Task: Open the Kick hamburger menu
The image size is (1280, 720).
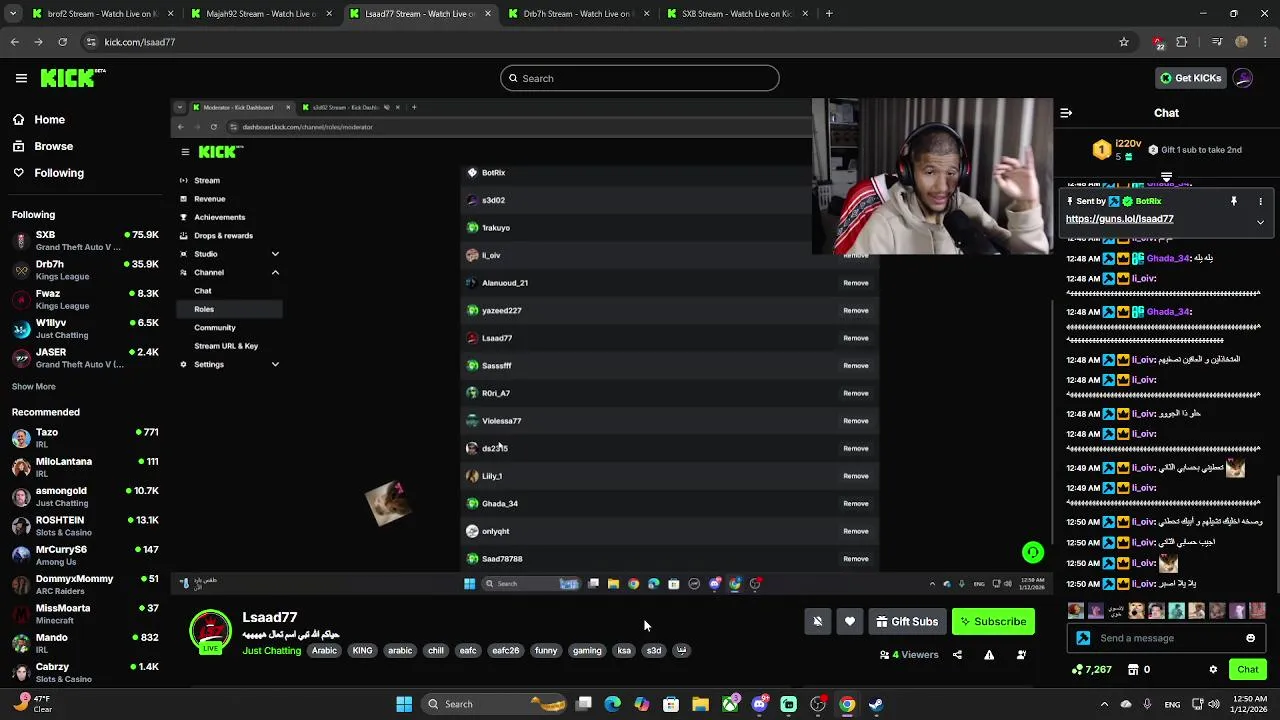Action: pos(21,78)
